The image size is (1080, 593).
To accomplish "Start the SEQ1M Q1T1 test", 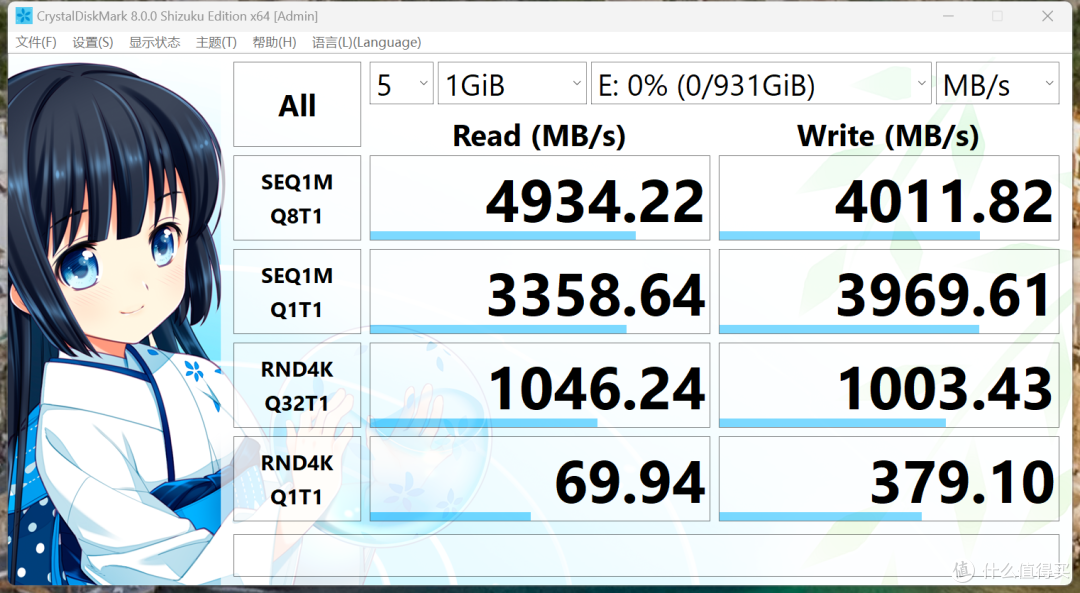I will (x=297, y=292).
